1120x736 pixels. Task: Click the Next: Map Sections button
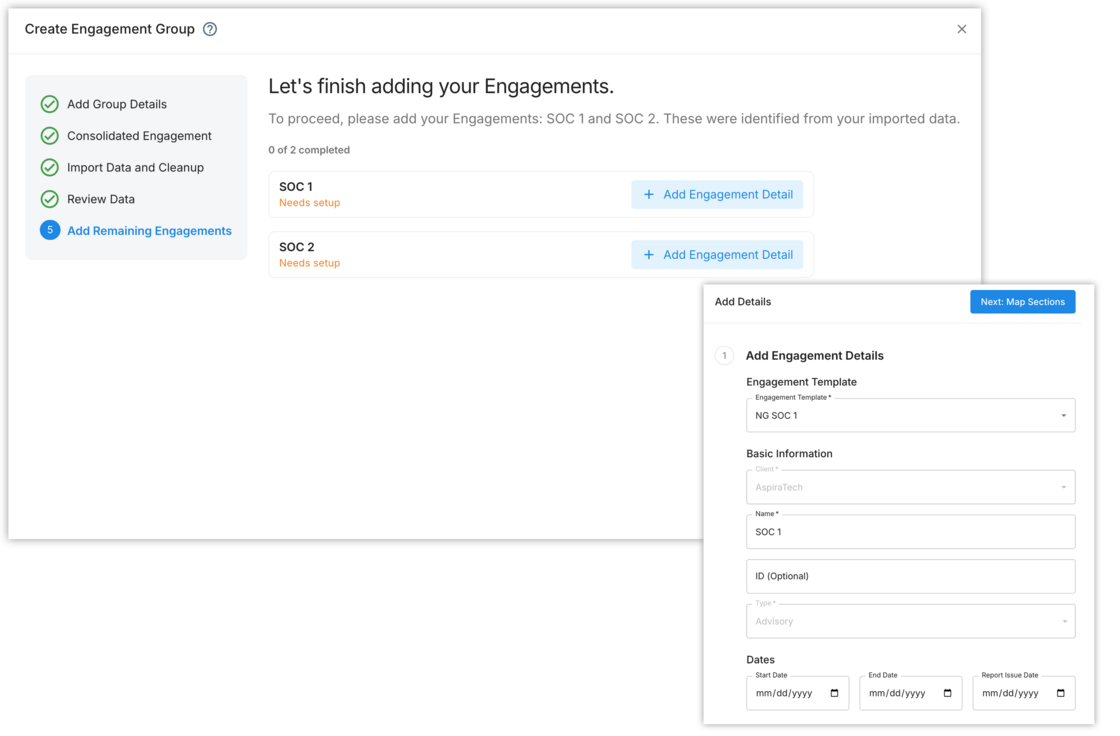(x=1023, y=301)
